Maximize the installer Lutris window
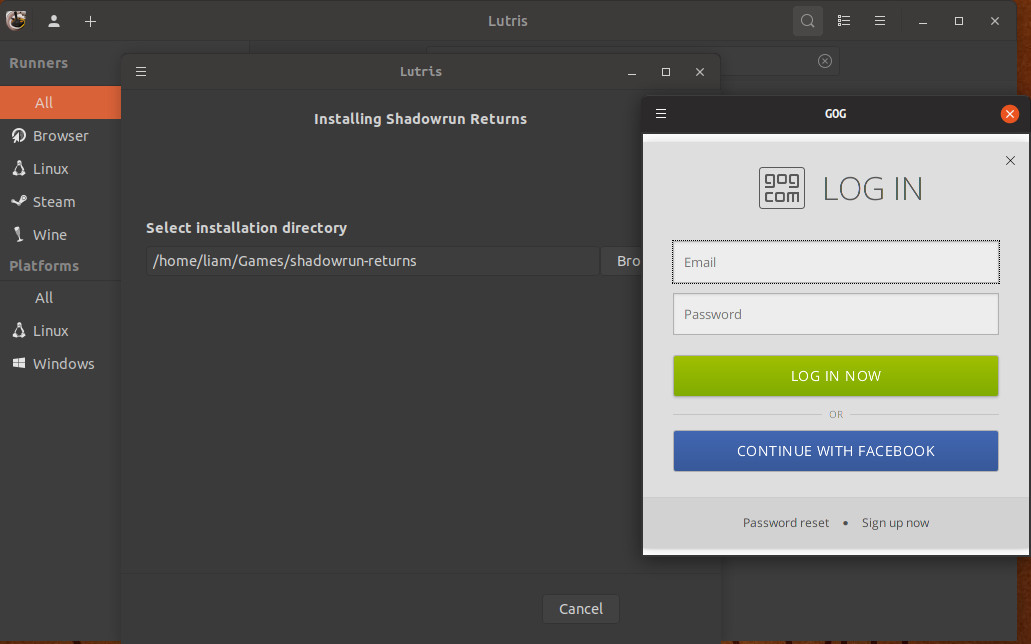This screenshot has width=1031, height=644. [666, 72]
